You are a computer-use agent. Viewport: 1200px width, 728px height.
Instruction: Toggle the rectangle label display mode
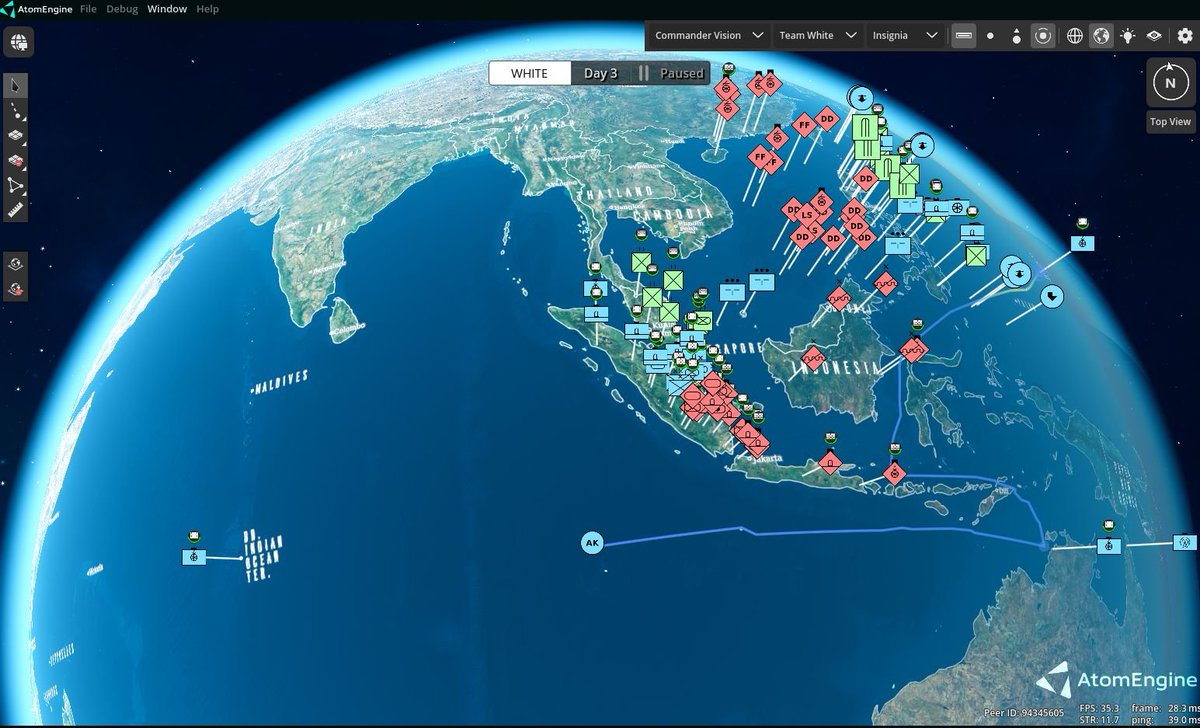coord(964,35)
